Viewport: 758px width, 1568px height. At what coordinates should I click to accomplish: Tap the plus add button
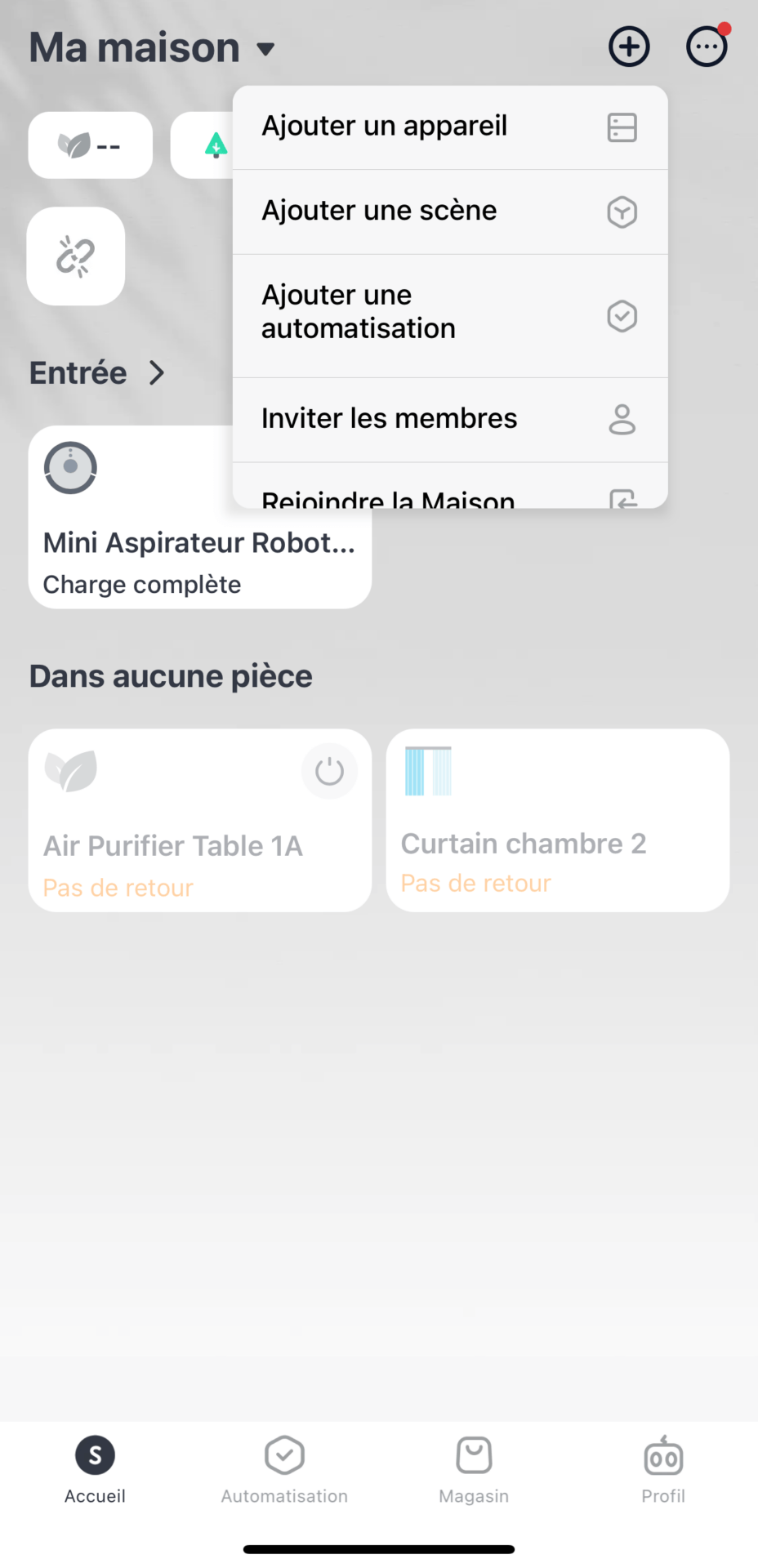[x=629, y=47]
